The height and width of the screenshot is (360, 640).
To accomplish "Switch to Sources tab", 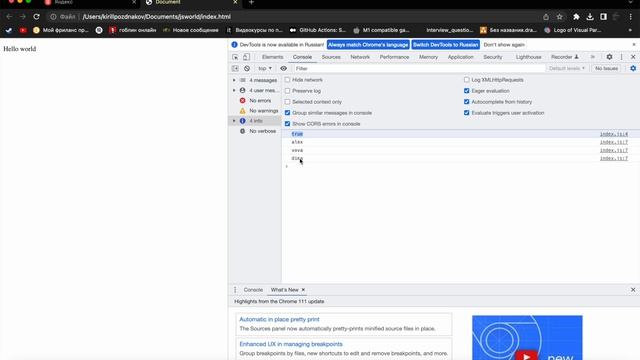I will pyautogui.click(x=331, y=57).
